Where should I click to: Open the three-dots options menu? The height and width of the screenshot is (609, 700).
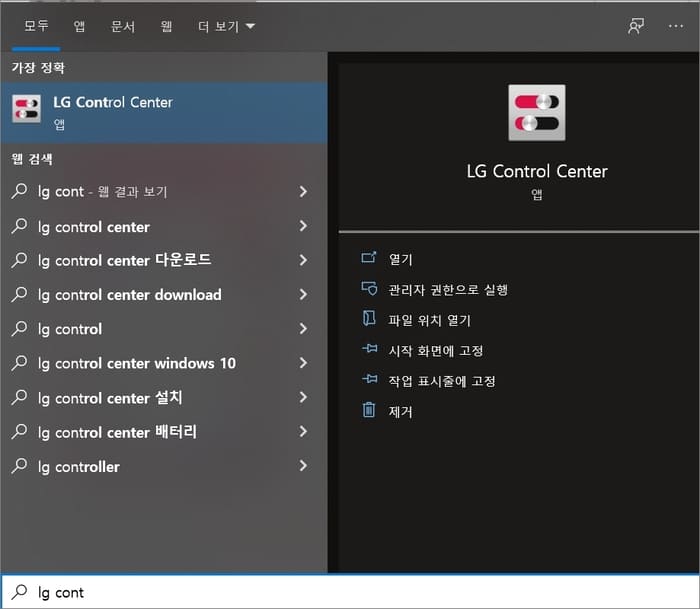pos(676,26)
